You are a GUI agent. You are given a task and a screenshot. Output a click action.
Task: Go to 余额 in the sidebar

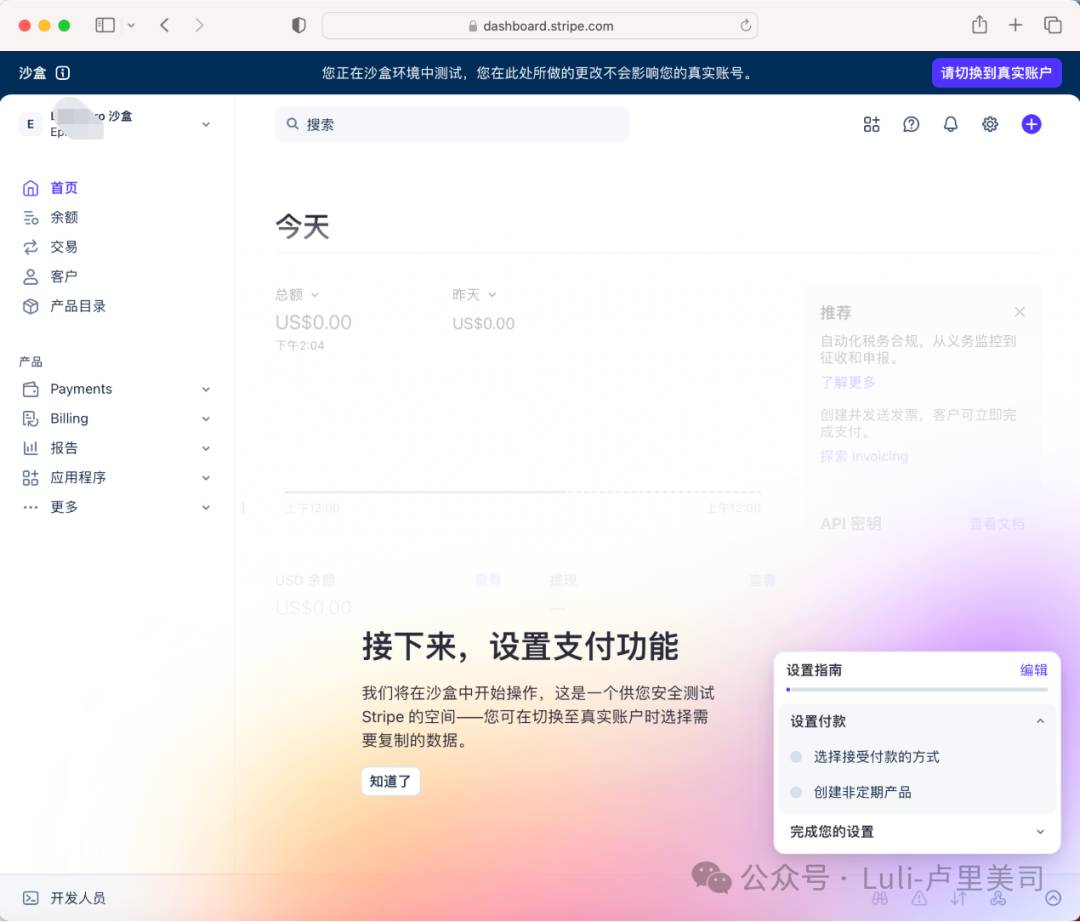[64, 218]
